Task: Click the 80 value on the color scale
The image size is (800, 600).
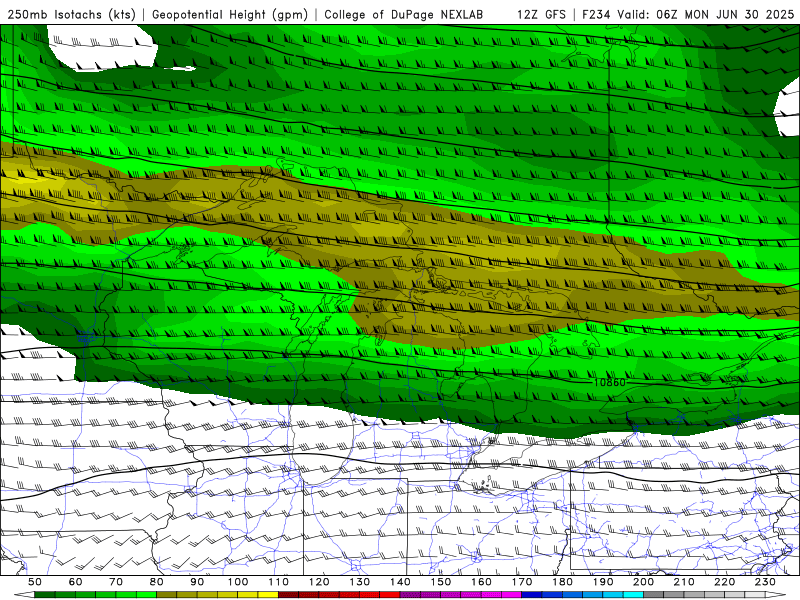Action: [157, 582]
